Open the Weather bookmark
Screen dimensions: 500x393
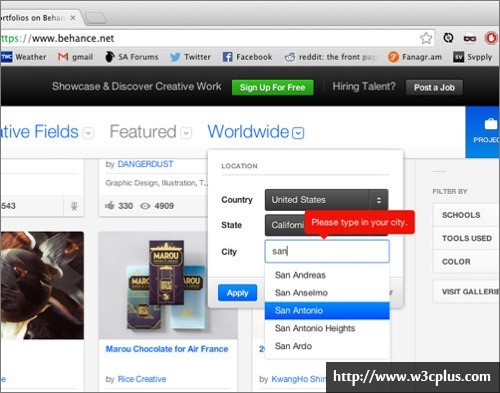click(23, 57)
